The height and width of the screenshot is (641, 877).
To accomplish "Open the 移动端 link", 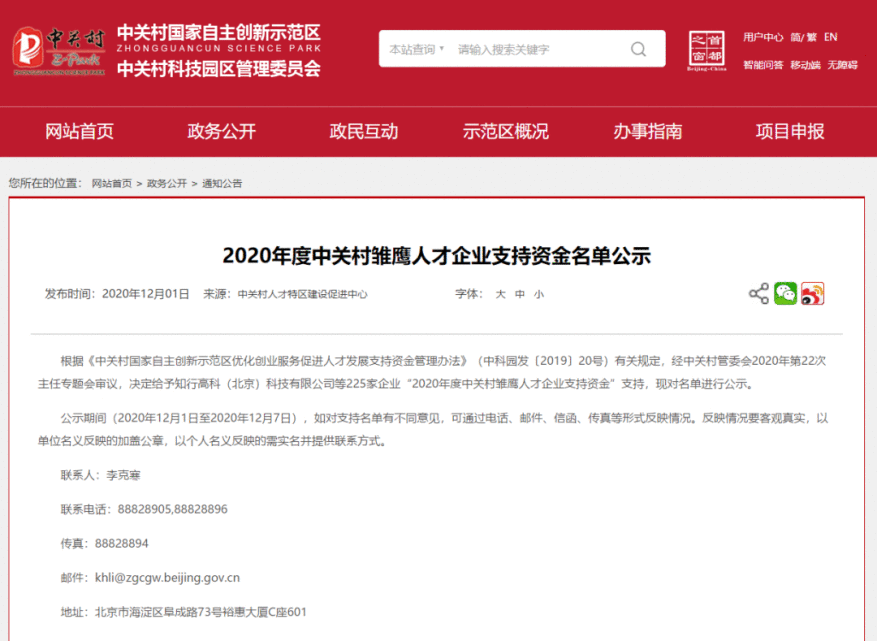I will pos(805,65).
